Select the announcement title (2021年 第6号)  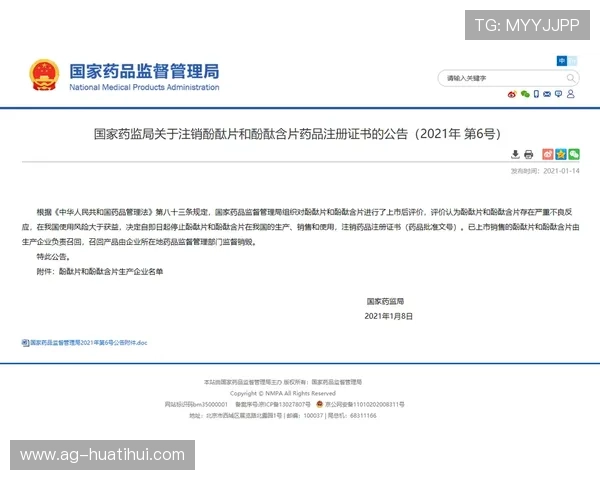tap(297, 134)
